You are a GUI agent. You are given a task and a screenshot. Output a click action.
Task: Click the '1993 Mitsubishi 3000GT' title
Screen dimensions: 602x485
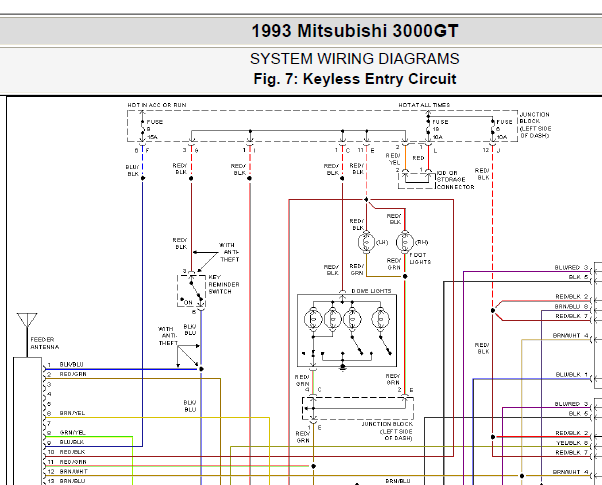[x=354, y=31]
